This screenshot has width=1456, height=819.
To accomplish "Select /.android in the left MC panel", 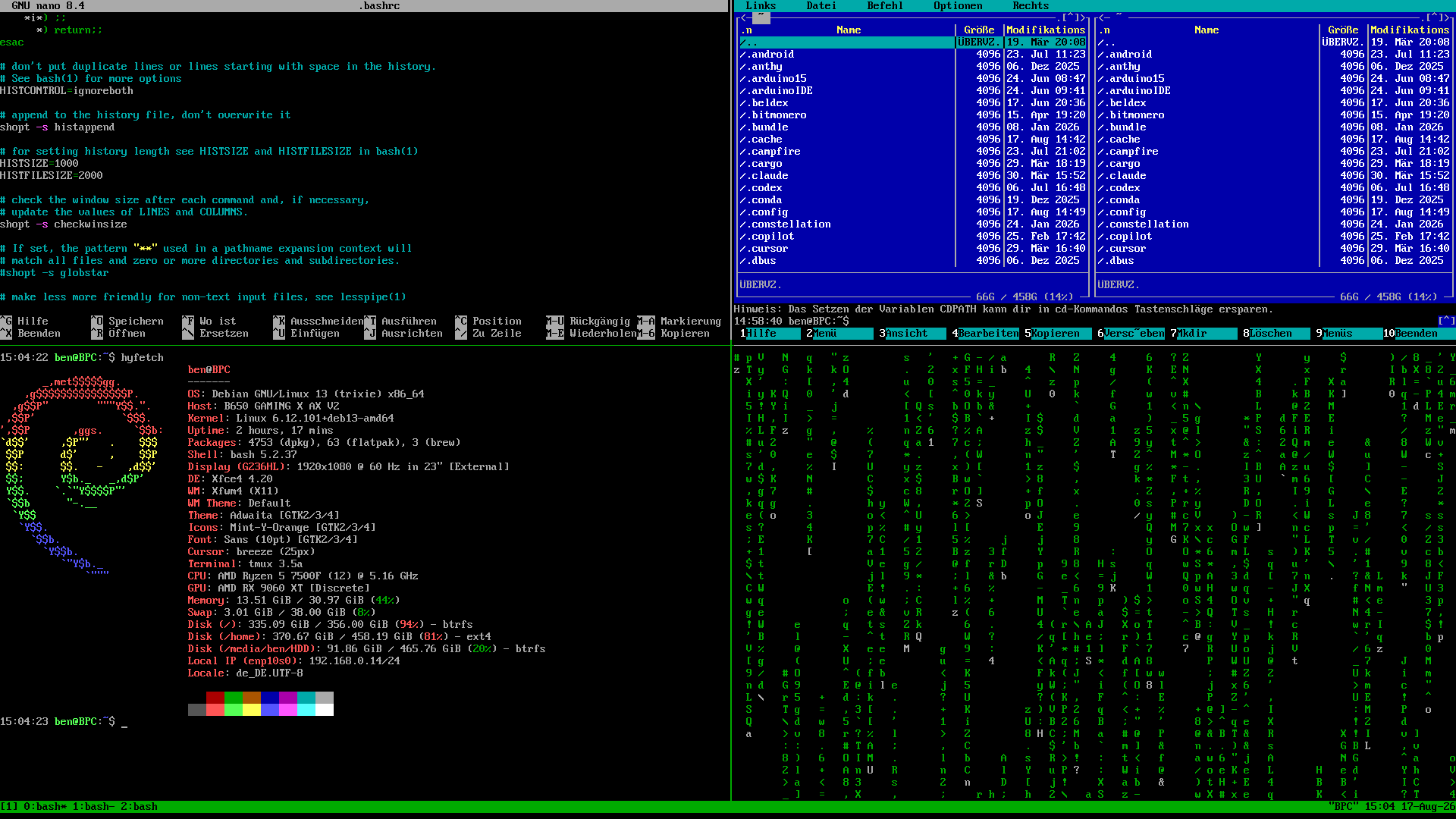I will (912, 55).
